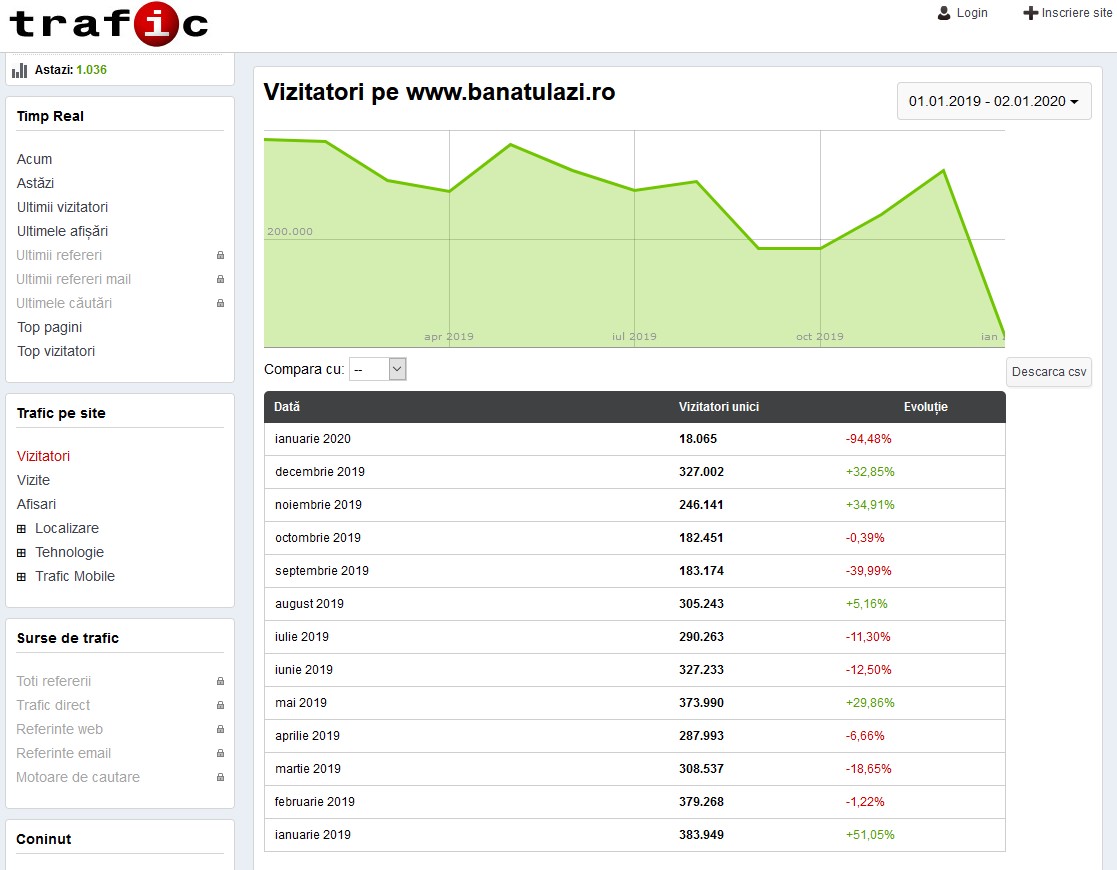Open the date range dropdown
The height and width of the screenshot is (870, 1117).
[993, 101]
